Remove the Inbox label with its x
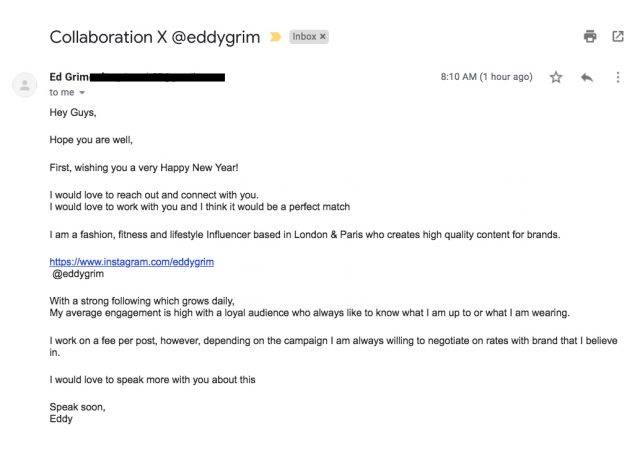The image size is (640, 465). click(x=323, y=37)
